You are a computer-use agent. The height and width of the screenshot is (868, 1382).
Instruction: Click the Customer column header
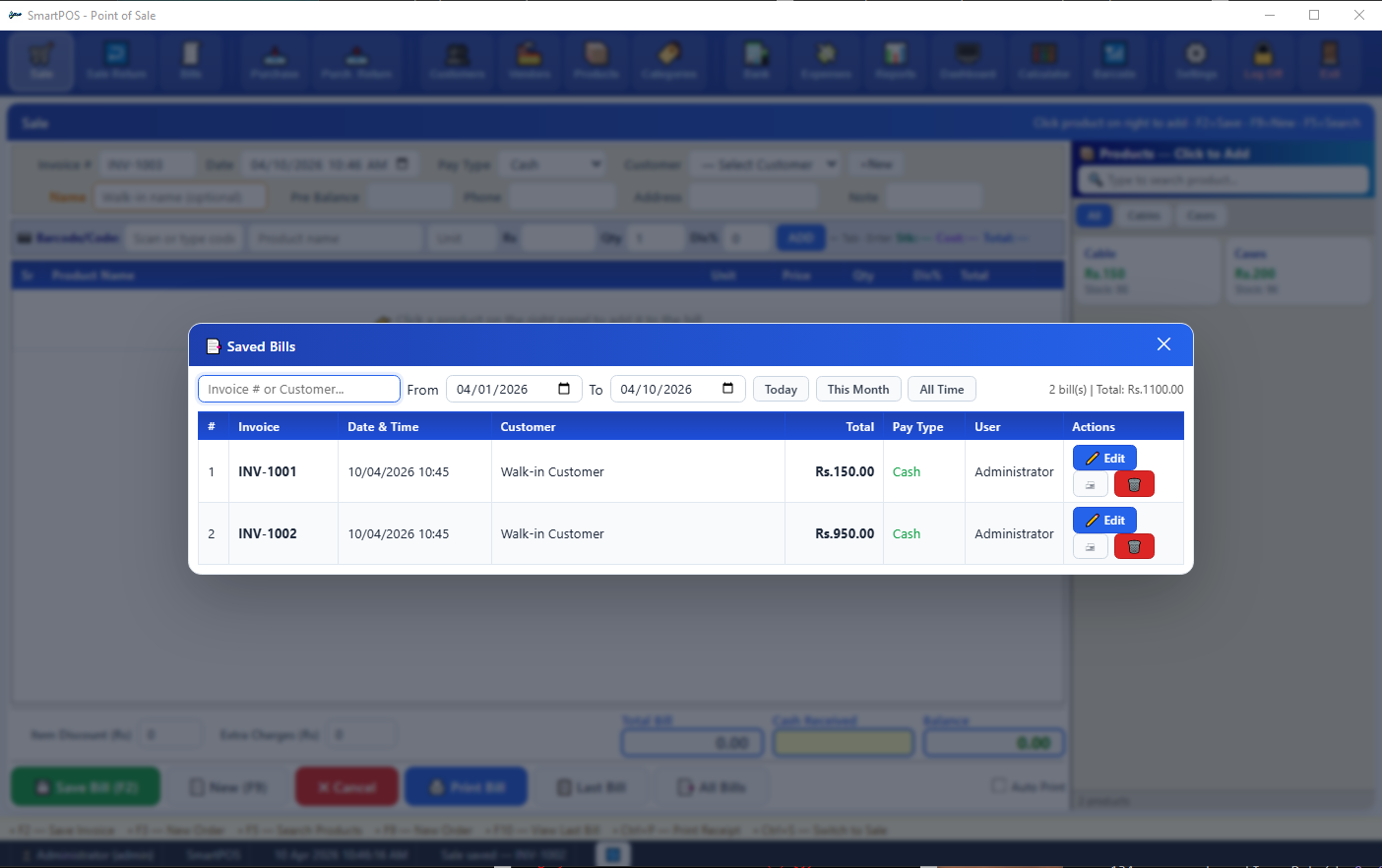point(528,426)
